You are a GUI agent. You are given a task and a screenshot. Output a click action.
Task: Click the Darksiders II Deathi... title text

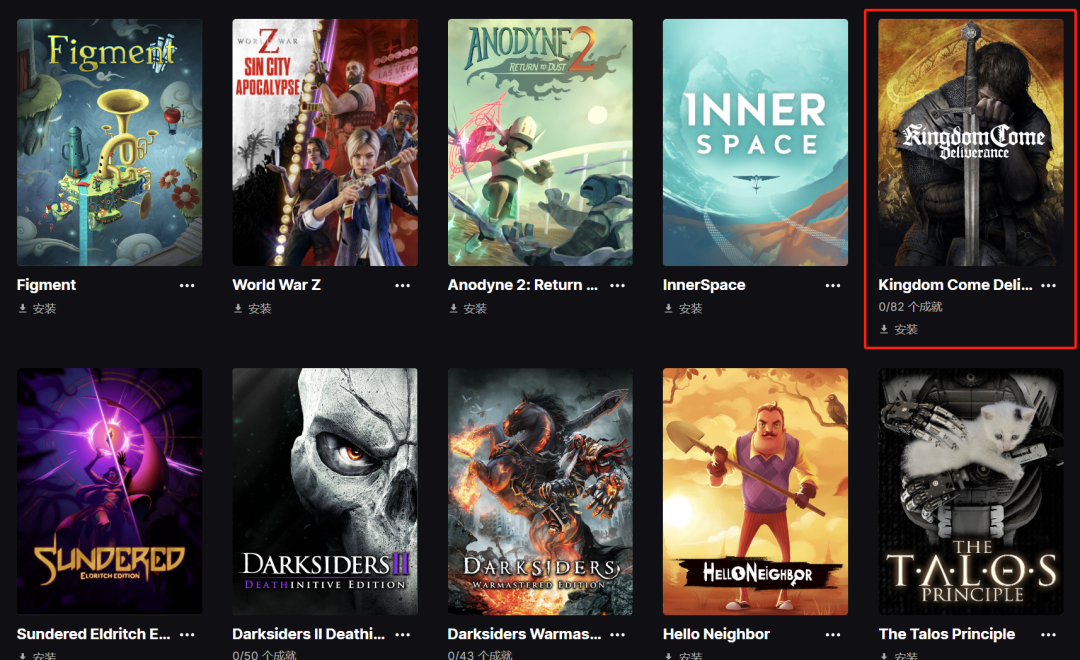pyautogui.click(x=309, y=635)
